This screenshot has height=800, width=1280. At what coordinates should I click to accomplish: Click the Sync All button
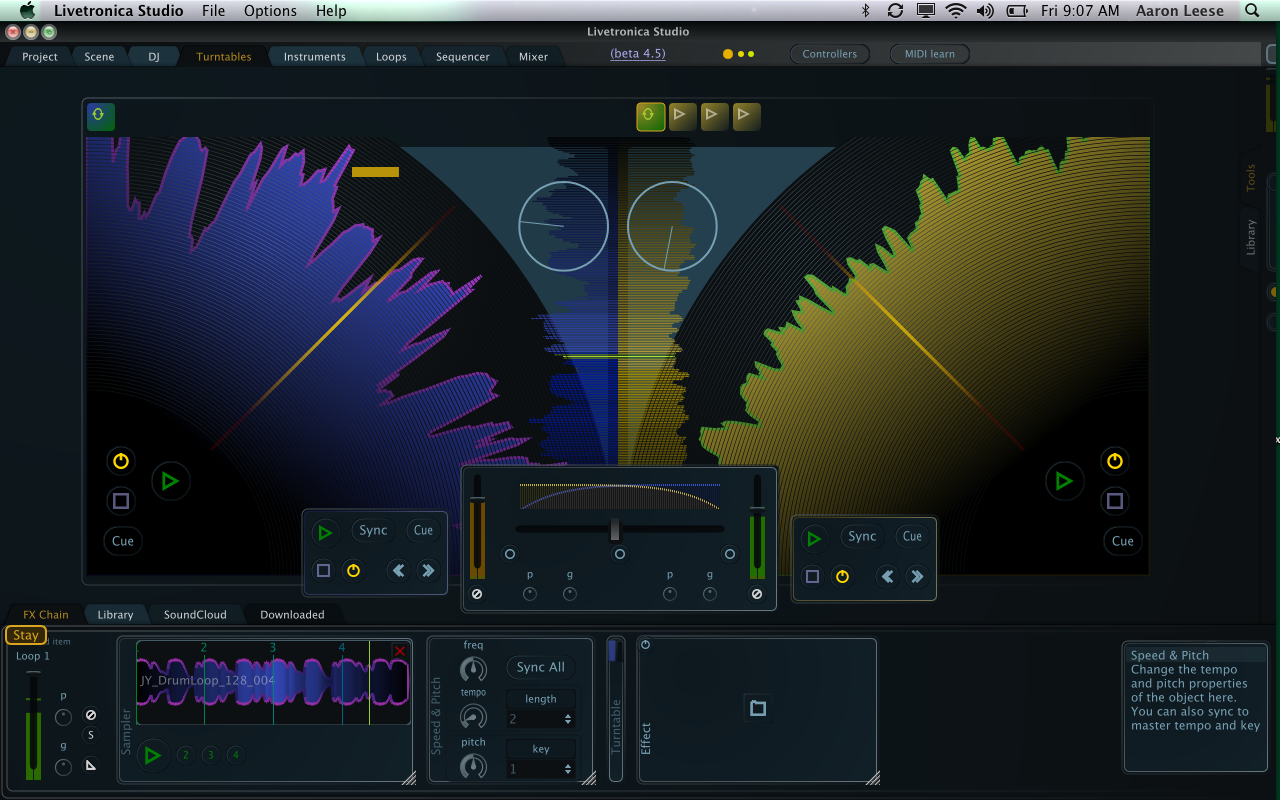(x=541, y=667)
